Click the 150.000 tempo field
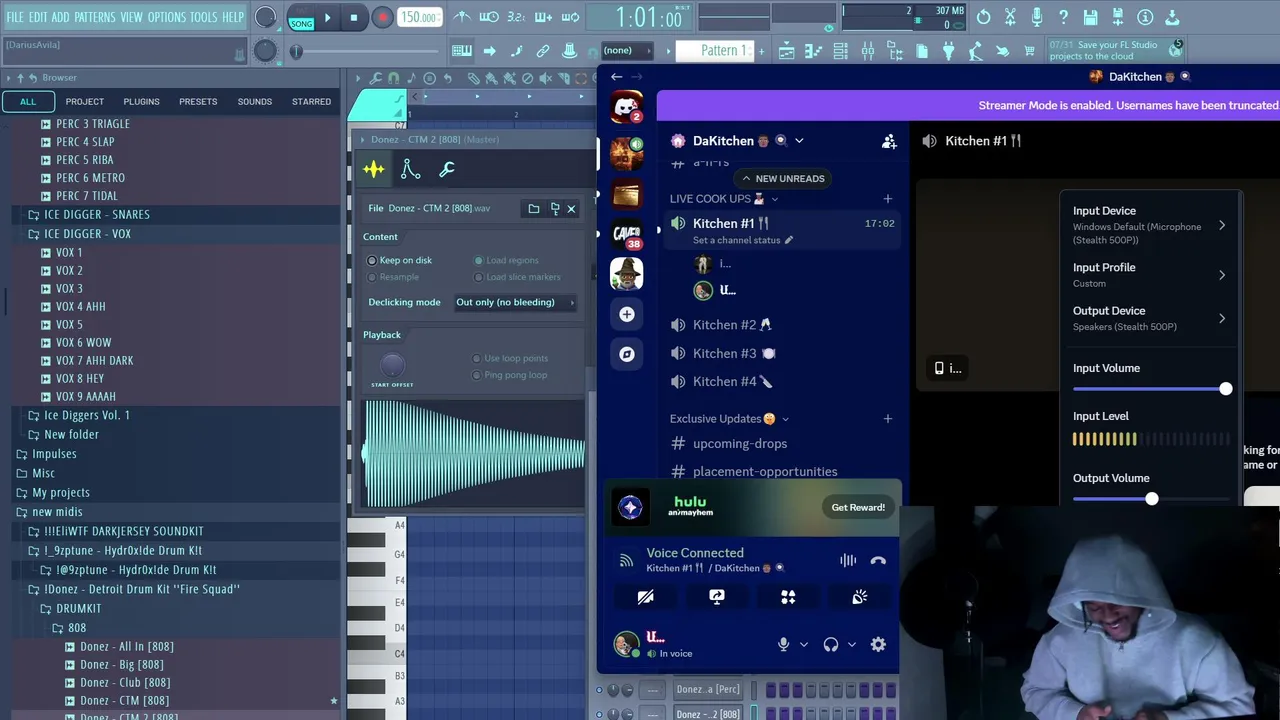The image size is (1280, 720). coord(419,17)
